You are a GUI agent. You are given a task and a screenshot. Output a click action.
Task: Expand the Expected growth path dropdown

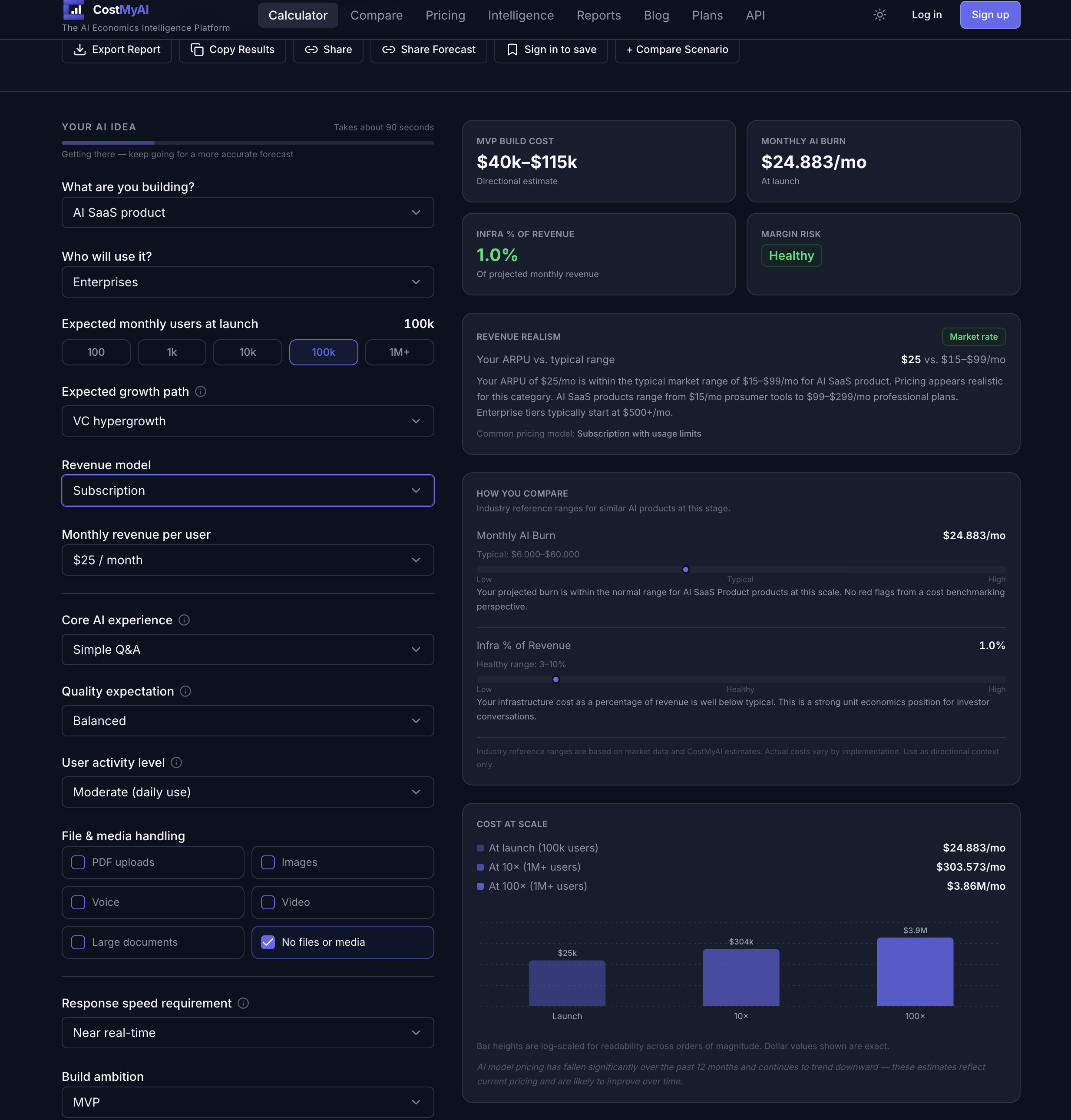coord(248,421)
